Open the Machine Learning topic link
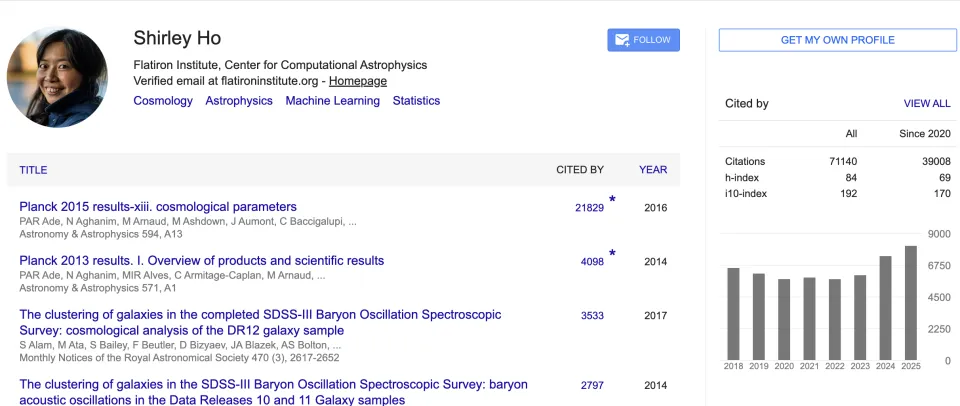960x406 pixels. pos(332,101)
